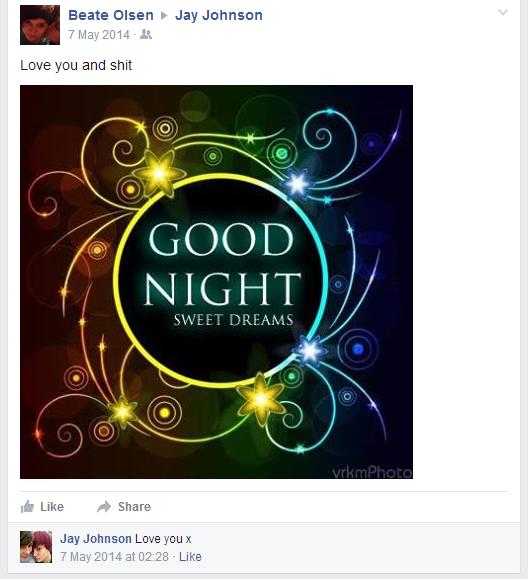This screenshot has width=528, height=579.
Task: Click the friends audience privacy icon
Action: click(x=146, y=35)
